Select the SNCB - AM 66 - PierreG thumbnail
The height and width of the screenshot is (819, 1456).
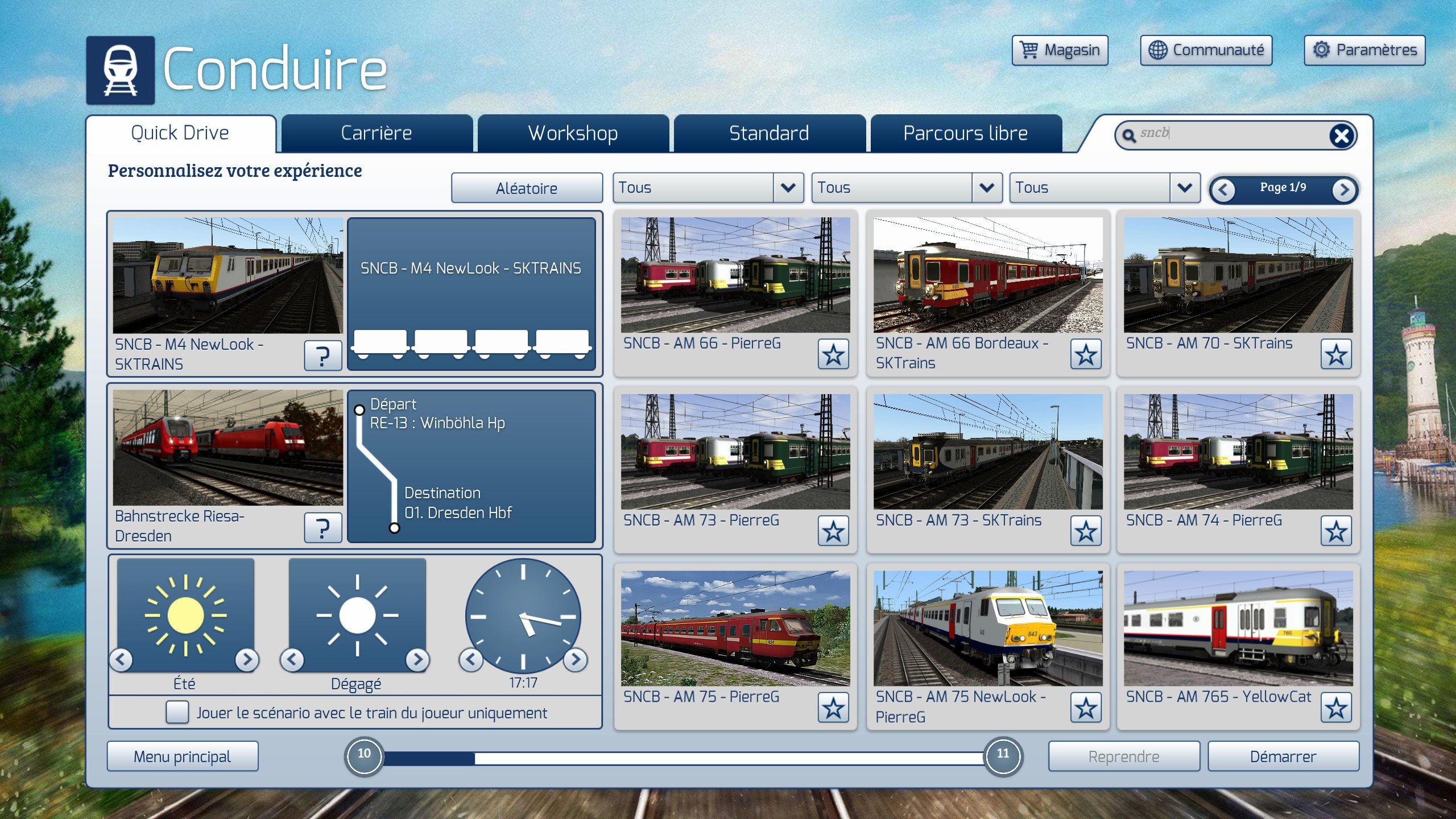coord(735,275)
